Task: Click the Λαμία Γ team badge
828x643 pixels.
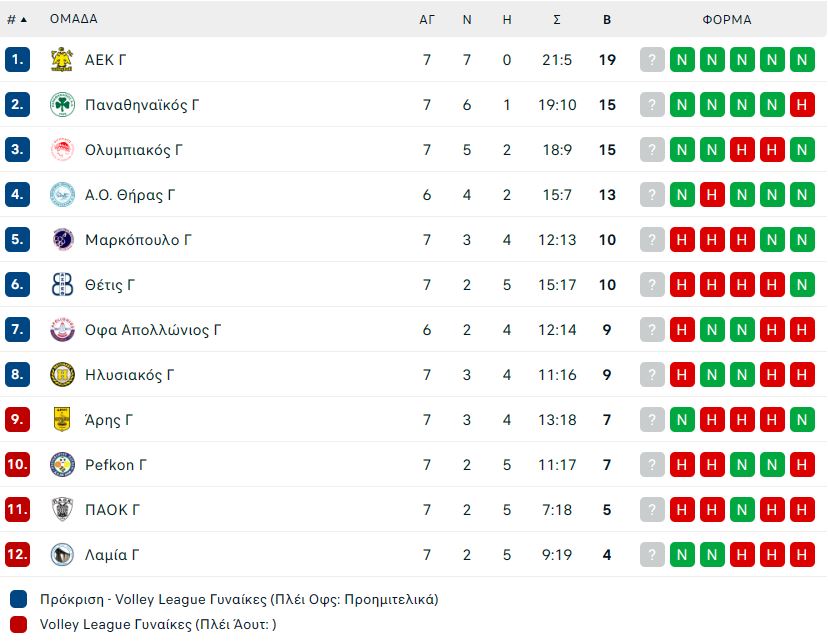Action: 62,555
